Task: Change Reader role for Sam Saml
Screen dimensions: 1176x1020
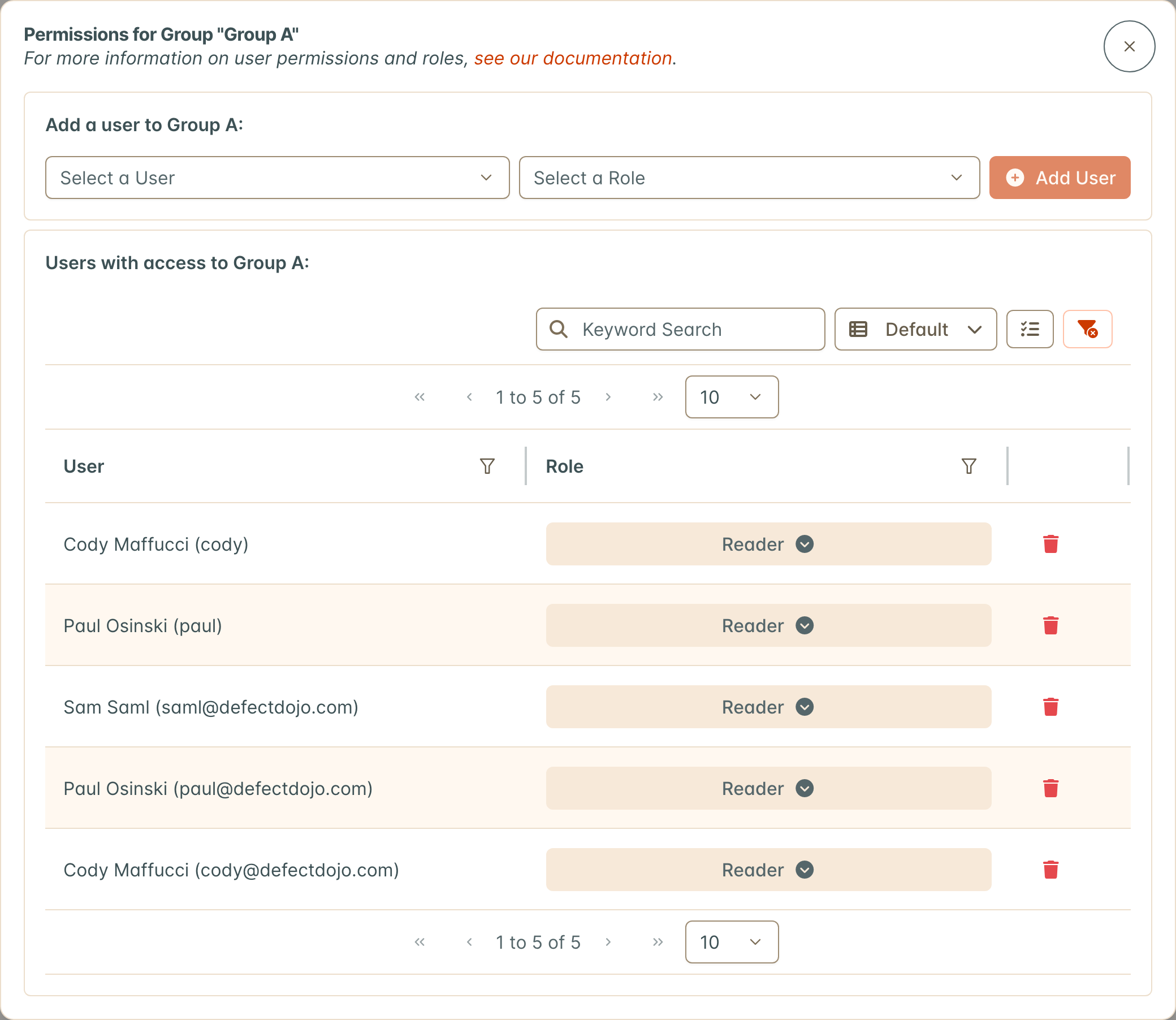Action: tap(768, 707)
